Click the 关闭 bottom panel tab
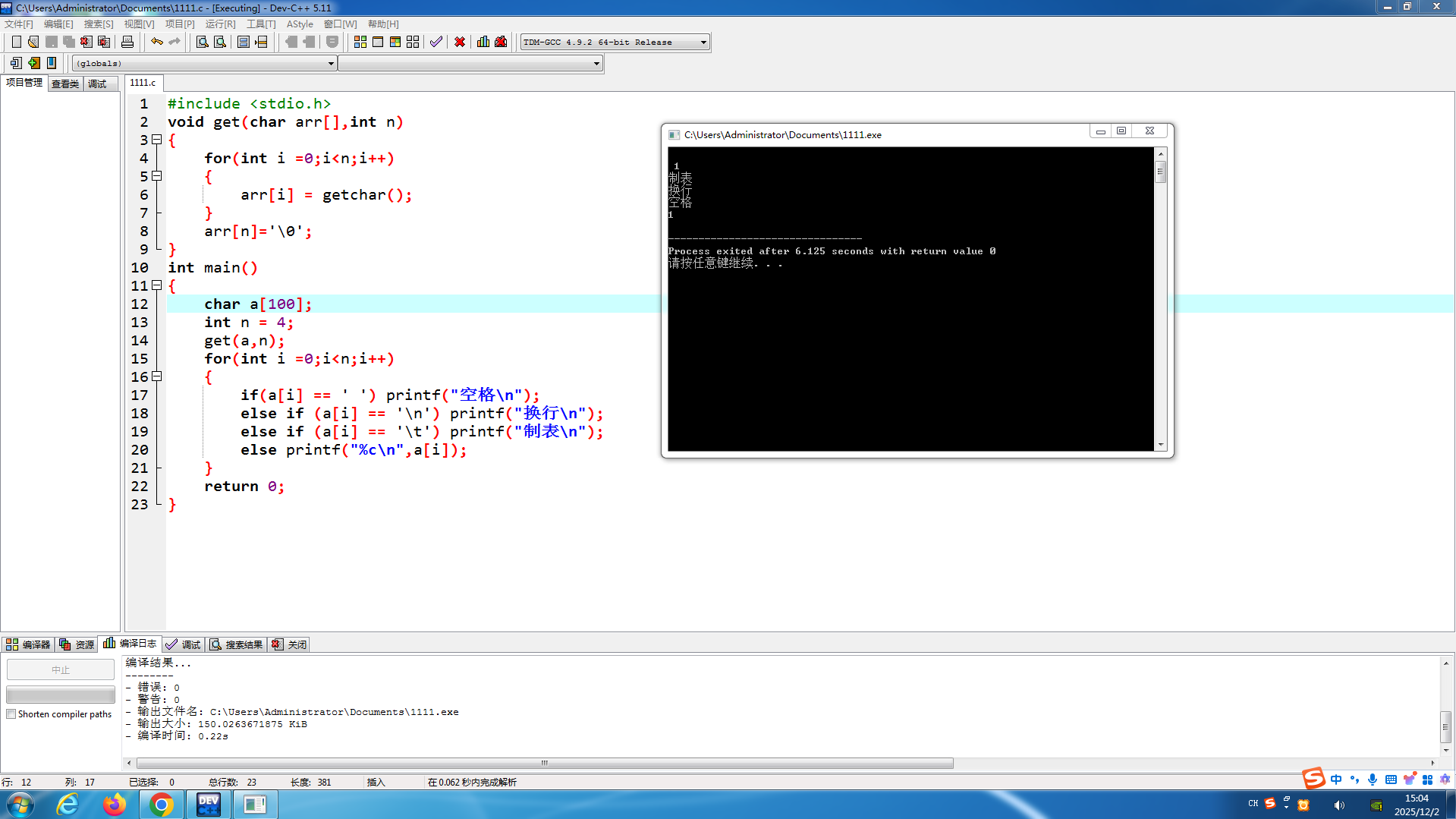This screenshot has width=1456, height=819. tap(289, 644)
